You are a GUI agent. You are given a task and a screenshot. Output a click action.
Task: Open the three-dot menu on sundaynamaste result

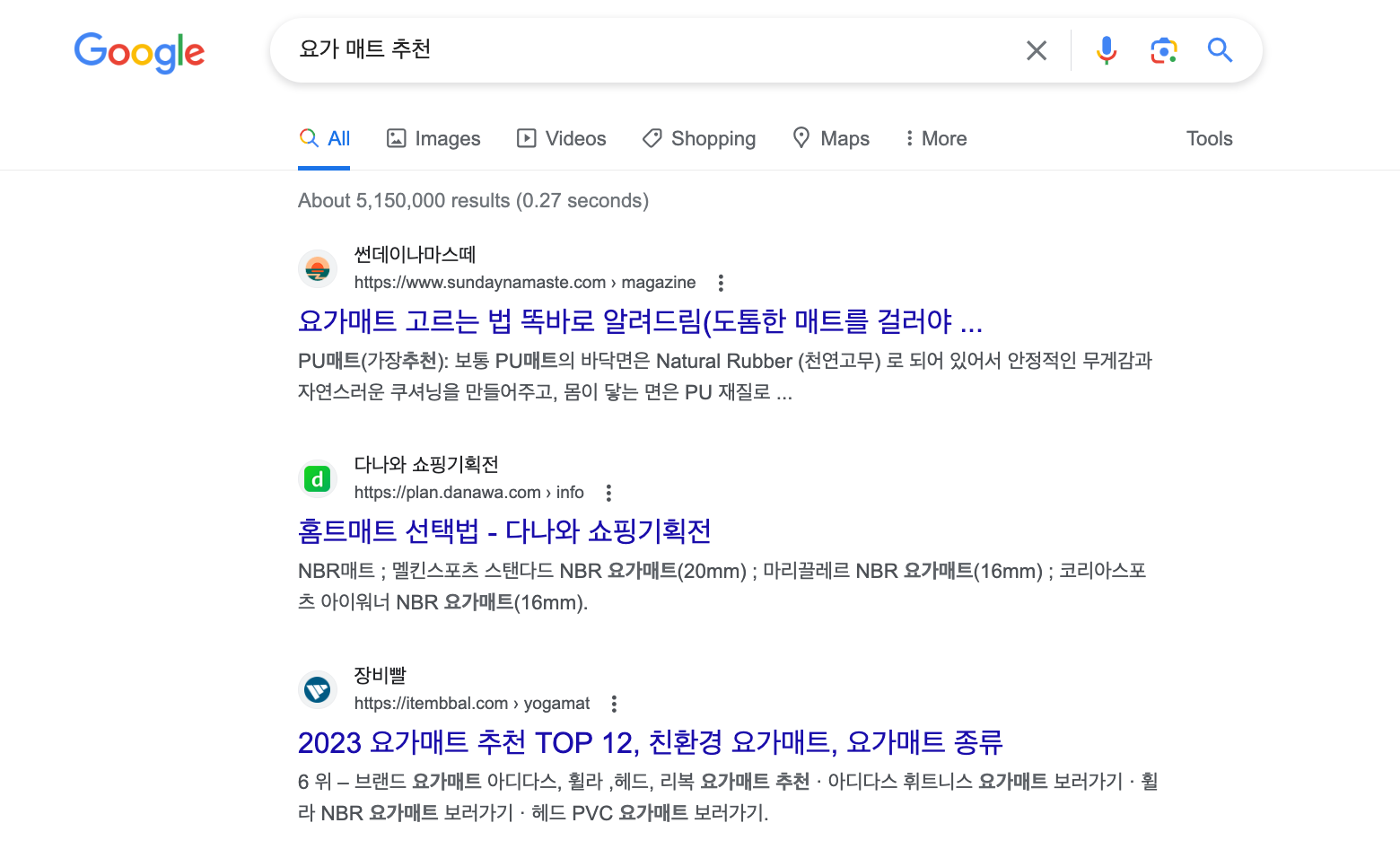(721, 282)
